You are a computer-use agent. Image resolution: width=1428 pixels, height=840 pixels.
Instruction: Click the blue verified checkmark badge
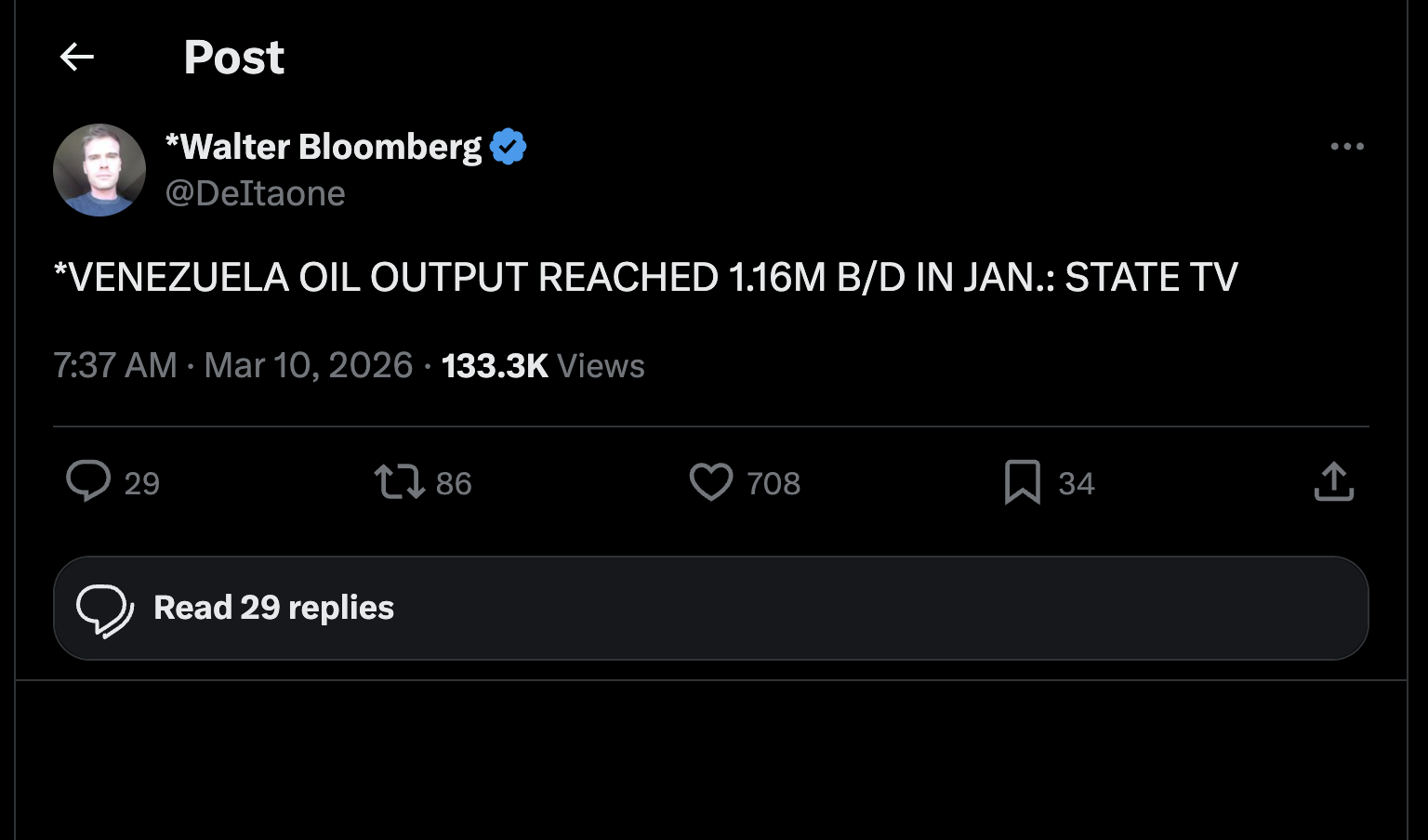pos(508,147)
